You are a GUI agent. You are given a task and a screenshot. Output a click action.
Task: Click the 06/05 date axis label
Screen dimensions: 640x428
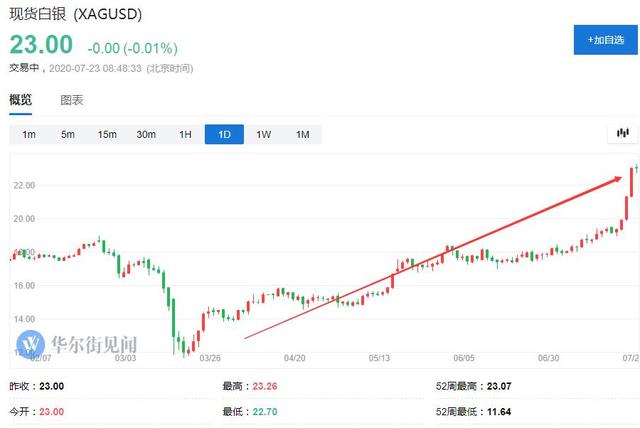point(464,358)
